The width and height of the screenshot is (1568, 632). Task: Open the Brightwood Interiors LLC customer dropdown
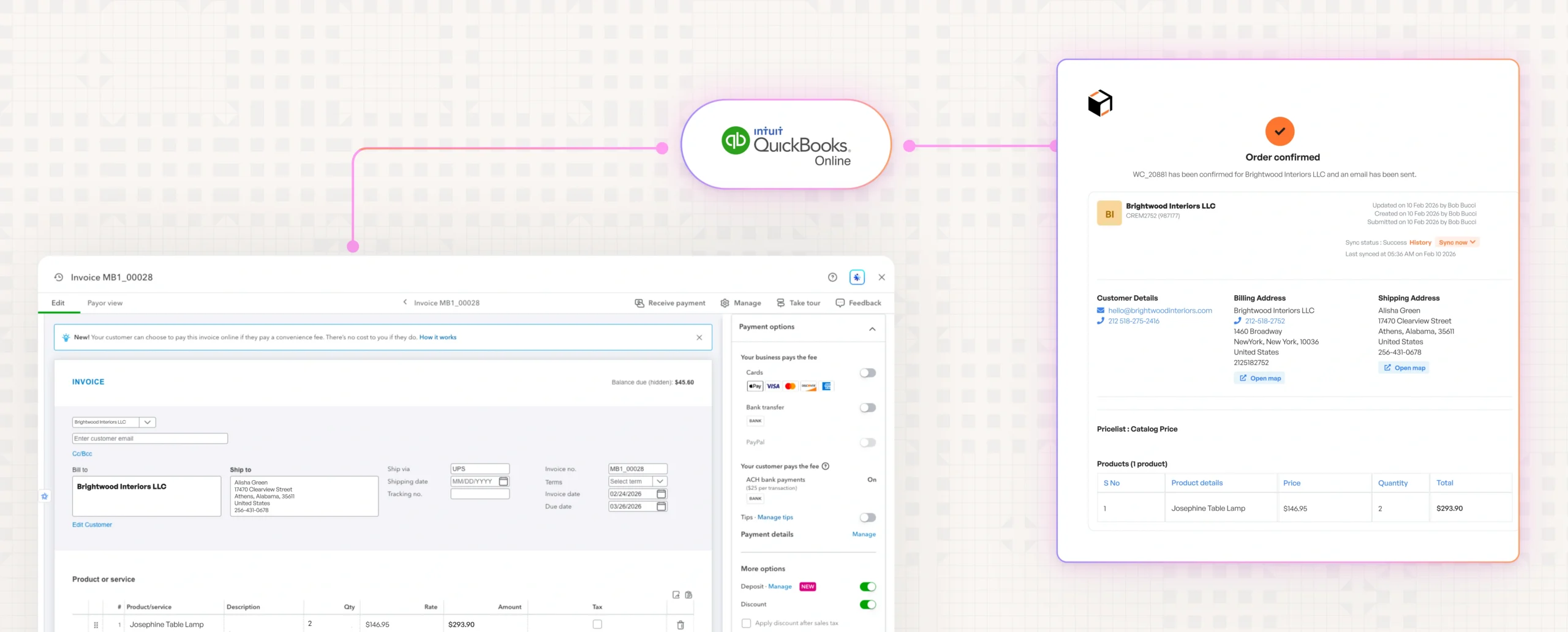point(148,422)
